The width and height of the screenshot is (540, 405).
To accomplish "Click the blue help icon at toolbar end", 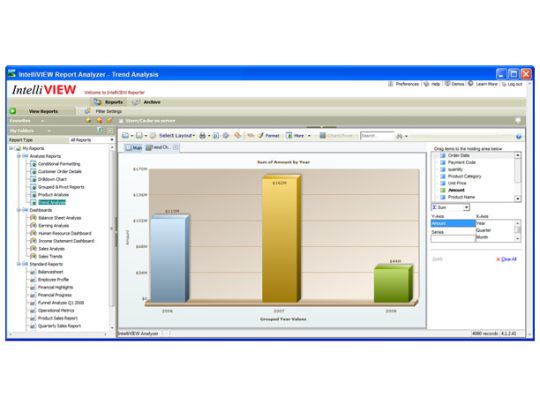I will coord(519,136).
